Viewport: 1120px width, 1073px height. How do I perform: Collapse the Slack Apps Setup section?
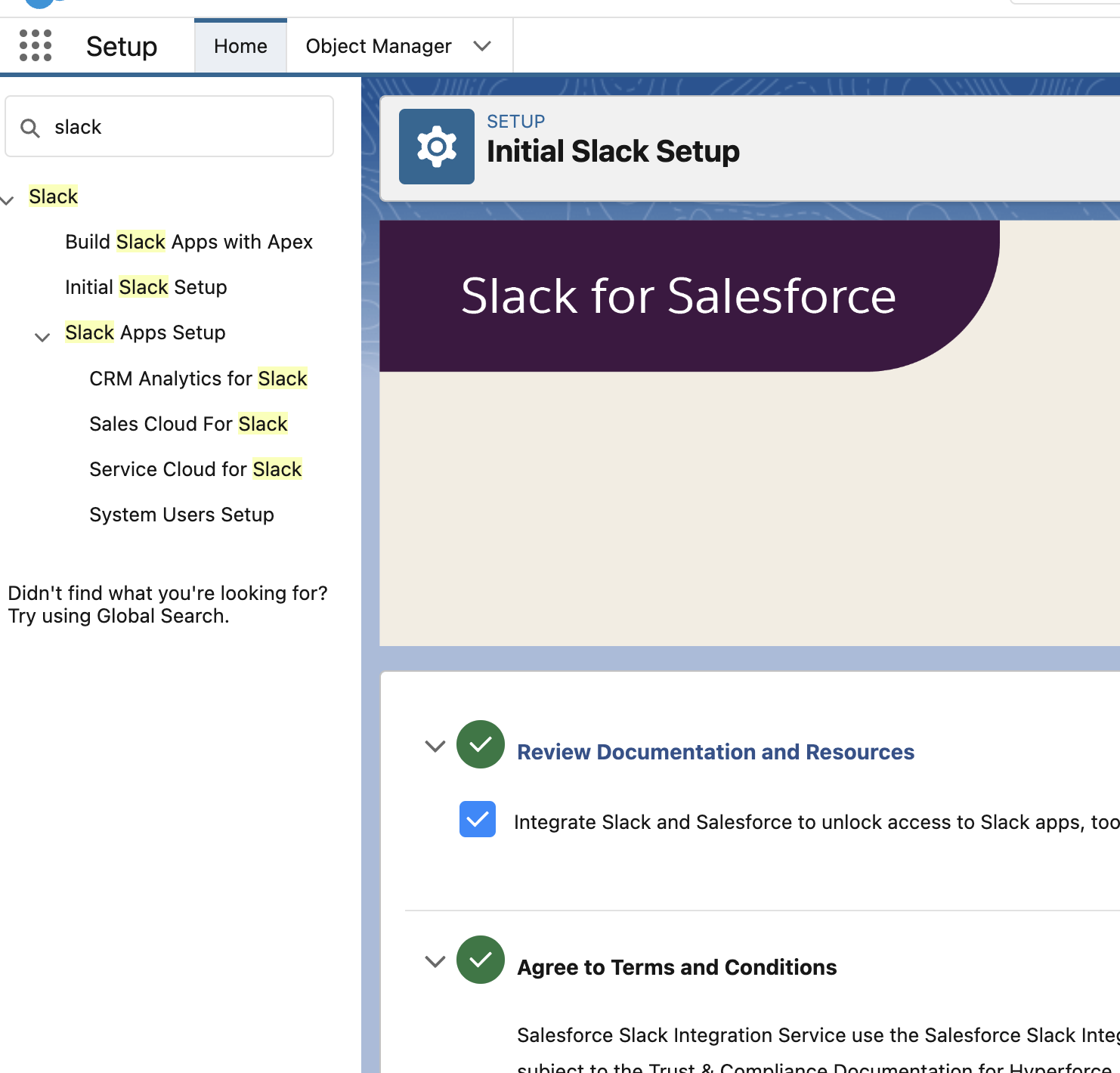coord(42,337)
